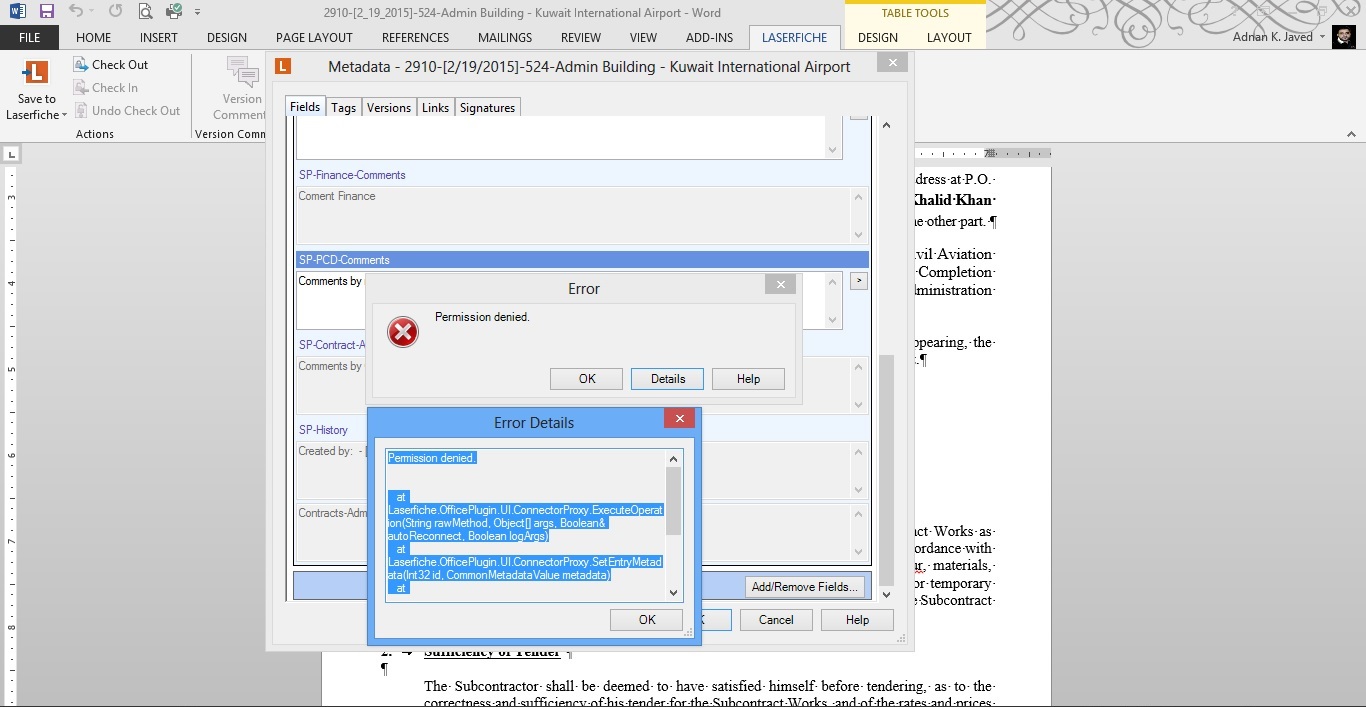Select the SP-PCD-Comments field header
This screenshot has width=1366, height=707.
tap(582, 260)
